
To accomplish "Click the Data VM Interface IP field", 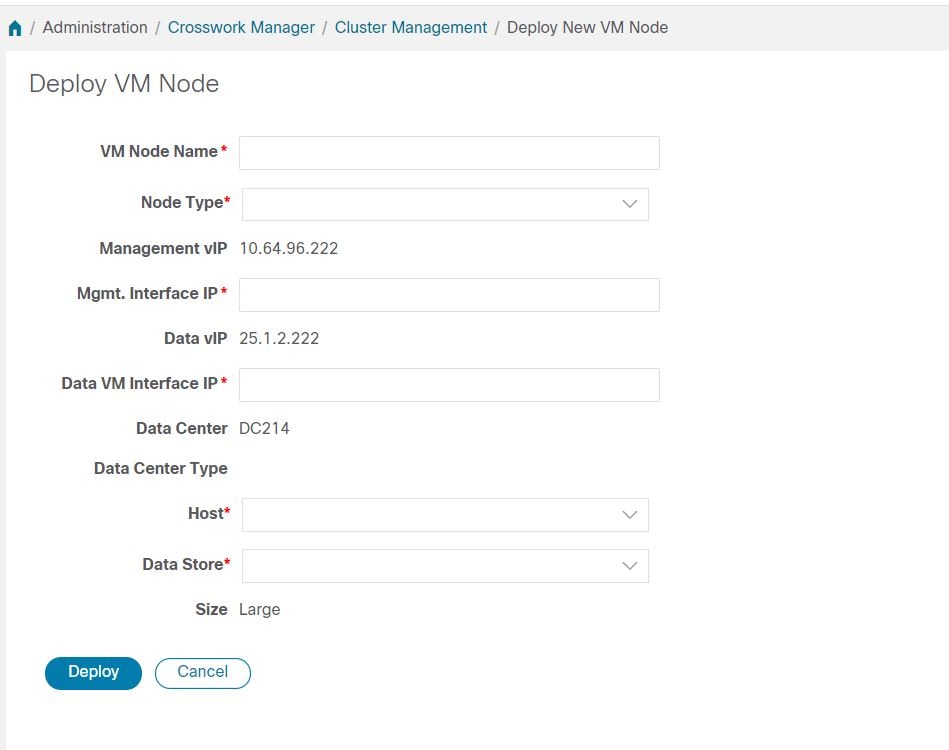I will [448, 384].
